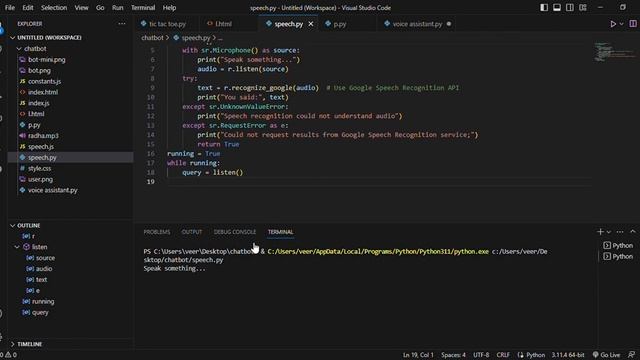Open run options dropdown beside play button
This screenshot has height=360, width=640.
[622, 24]
